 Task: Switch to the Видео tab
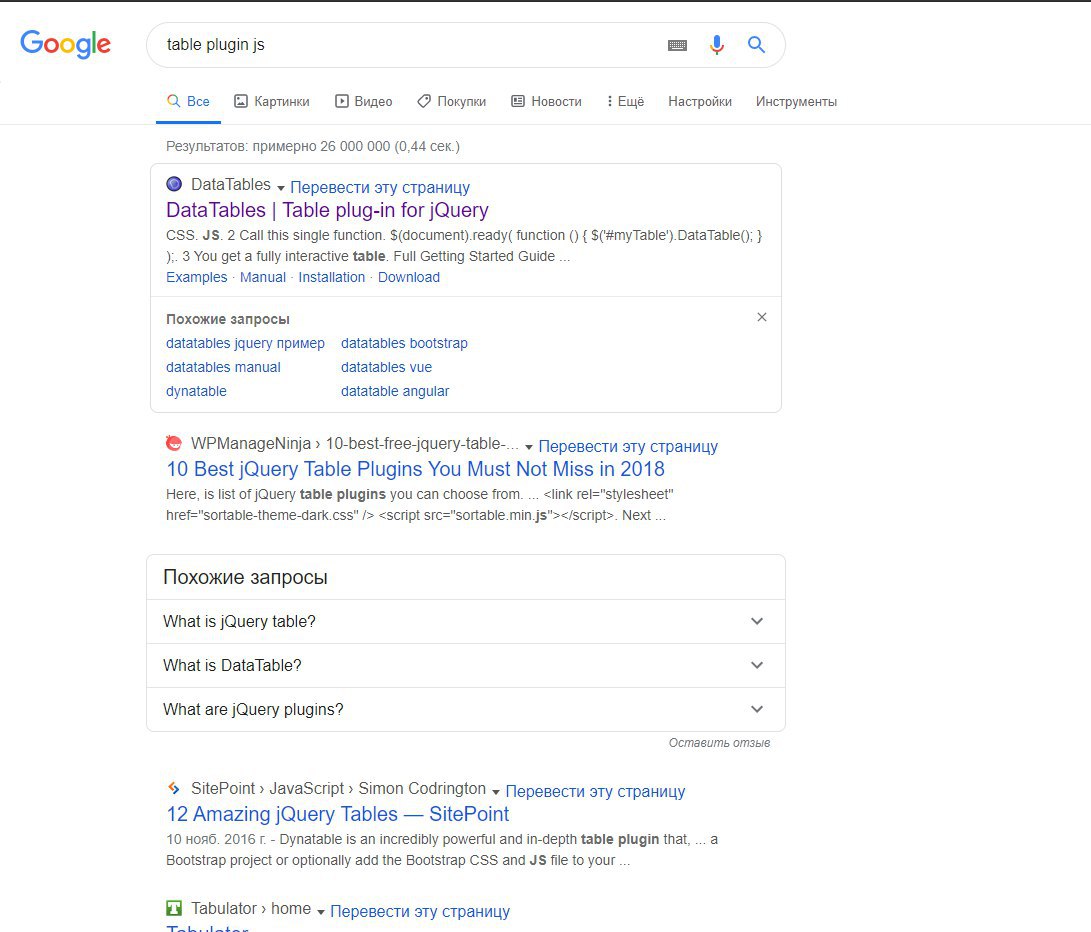[364, 102]
